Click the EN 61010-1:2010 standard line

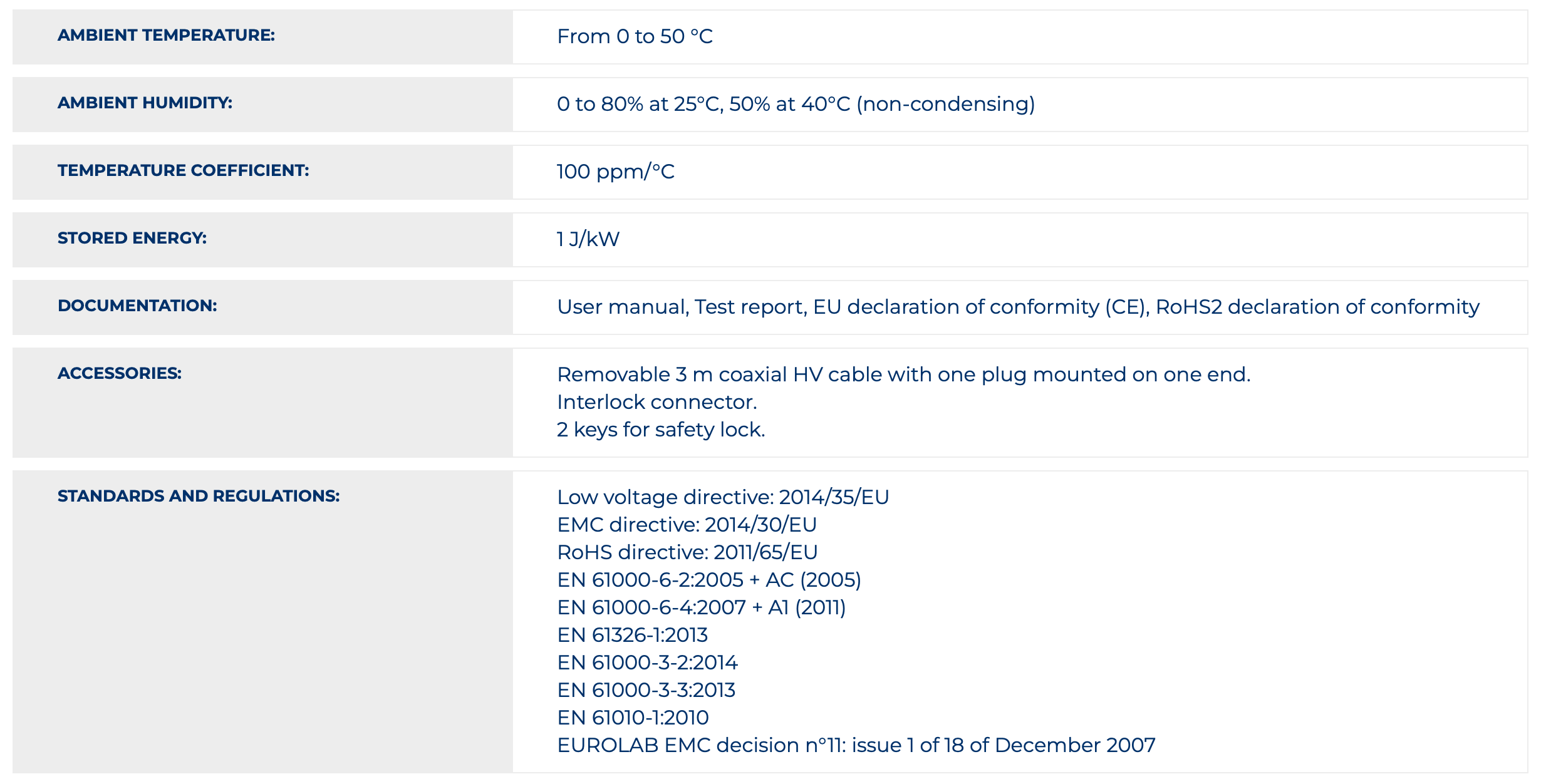click(x=633, y=718)
